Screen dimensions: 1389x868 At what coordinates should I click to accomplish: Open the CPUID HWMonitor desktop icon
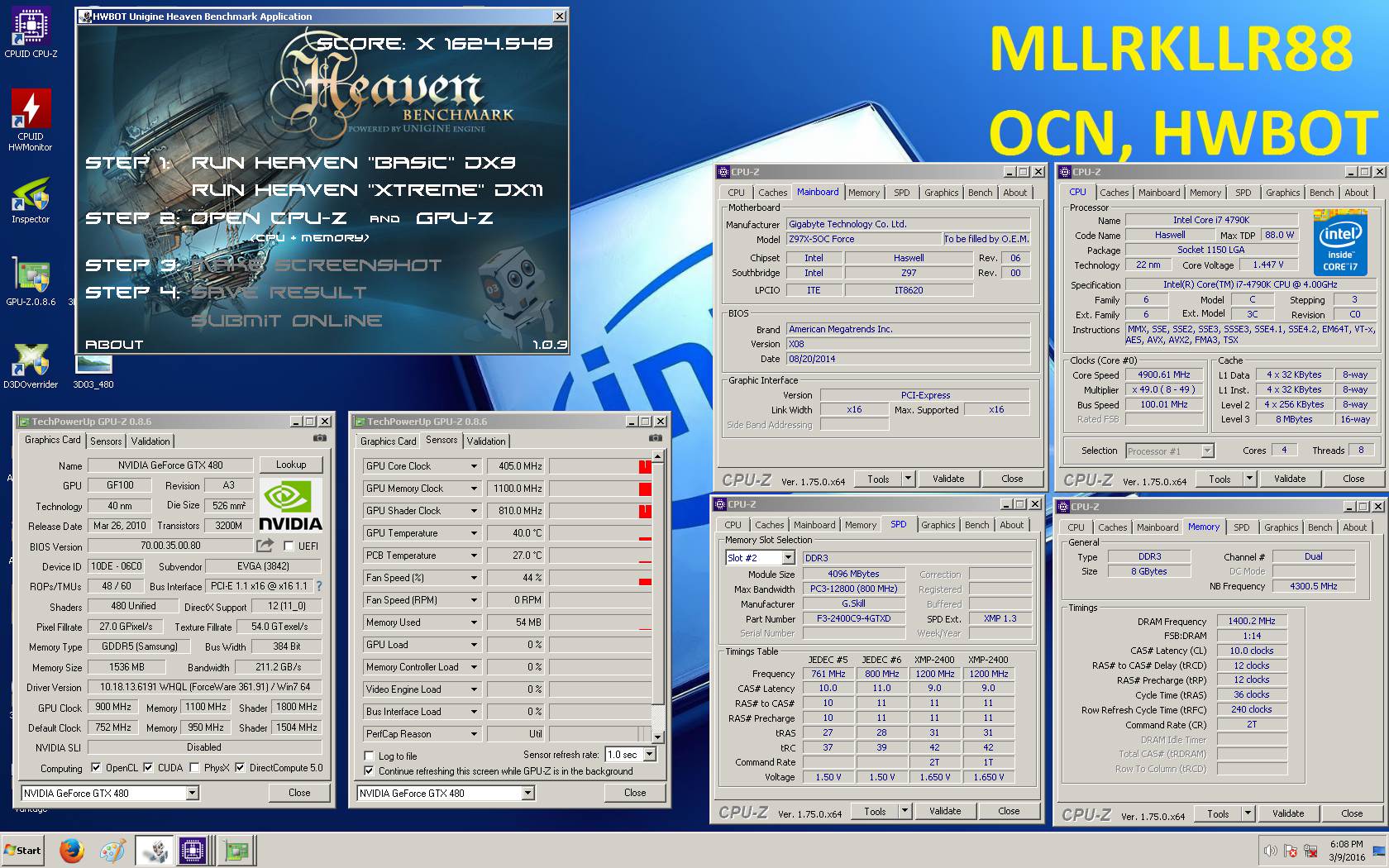coord(31,120)
